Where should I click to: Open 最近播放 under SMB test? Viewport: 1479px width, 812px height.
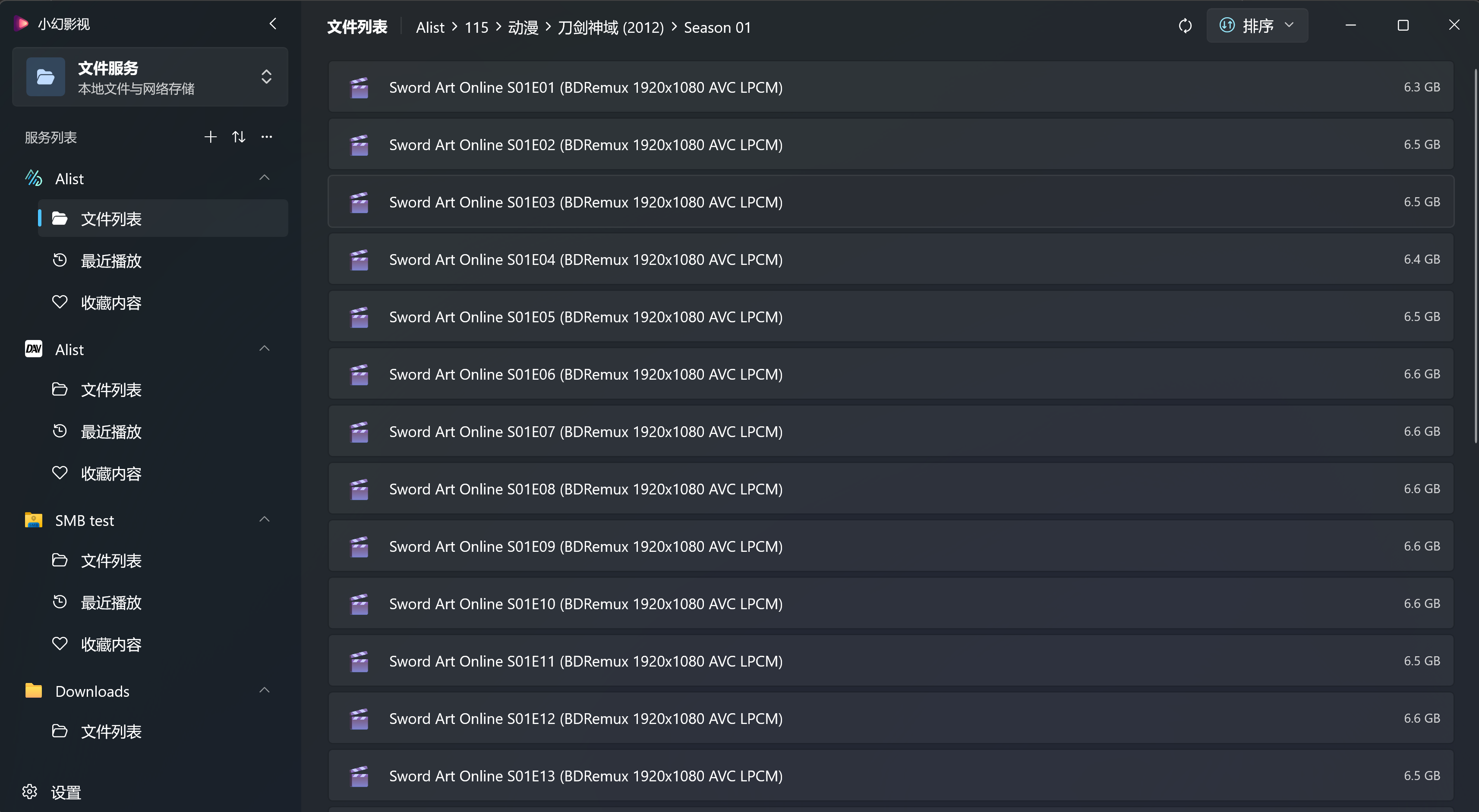pyautogui.click(x=163, y=603)
